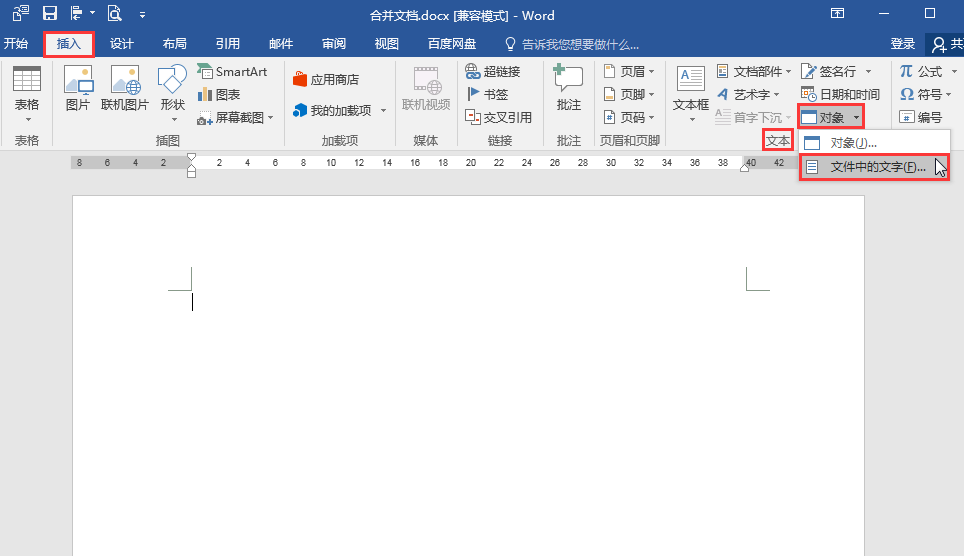The width and height of the screenshot is (964, 556).
Task: Click the left indent square ruler marker
Action: pyautogui.click(x=191, y=174)
